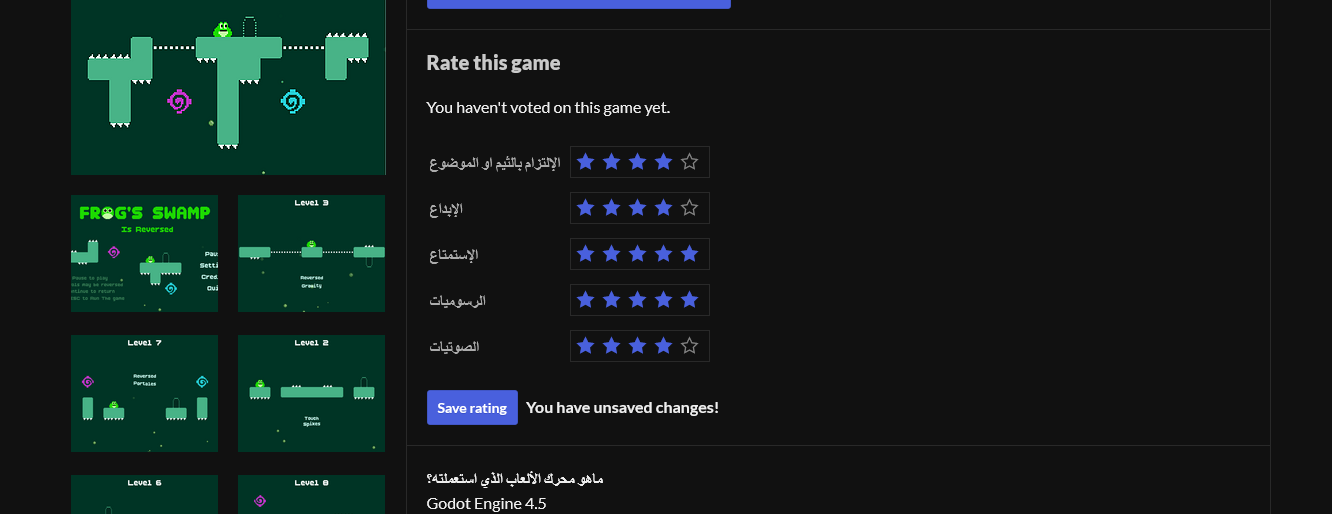View the Level 6 screenshot thumbnail
1332x514 pixels.
point(144,494)
